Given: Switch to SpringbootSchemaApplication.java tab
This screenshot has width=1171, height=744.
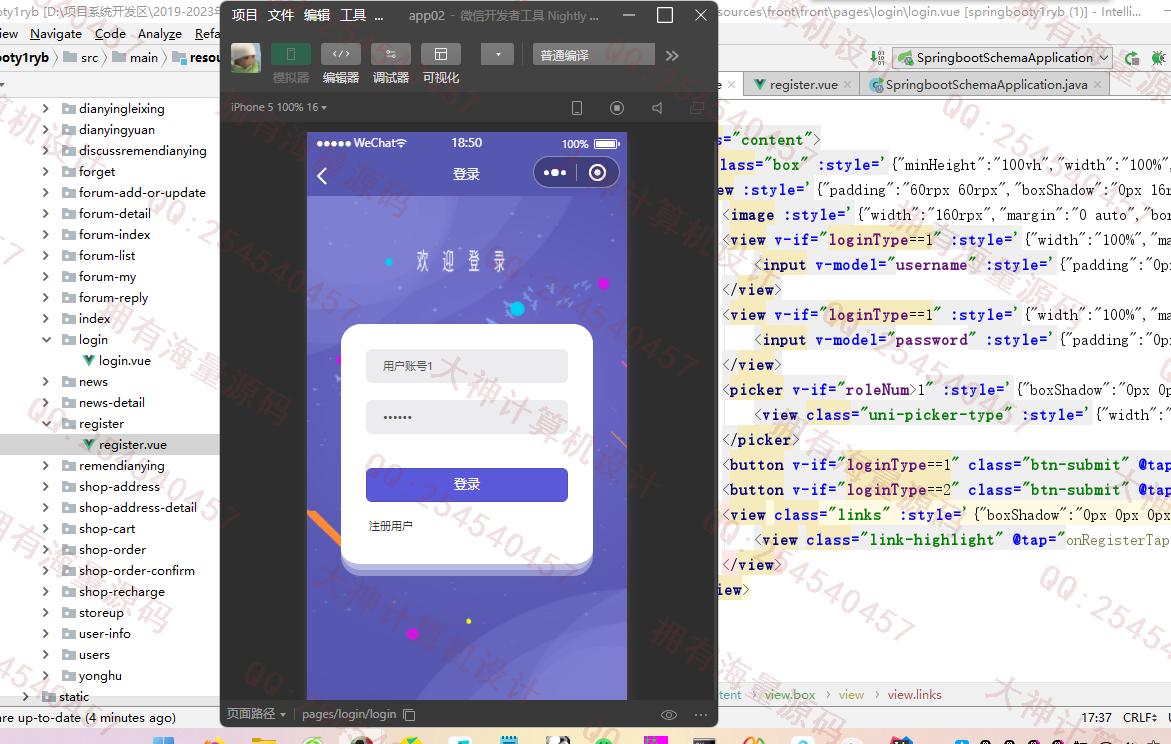Looking at the screenshot, I should (x=985, y=85).
